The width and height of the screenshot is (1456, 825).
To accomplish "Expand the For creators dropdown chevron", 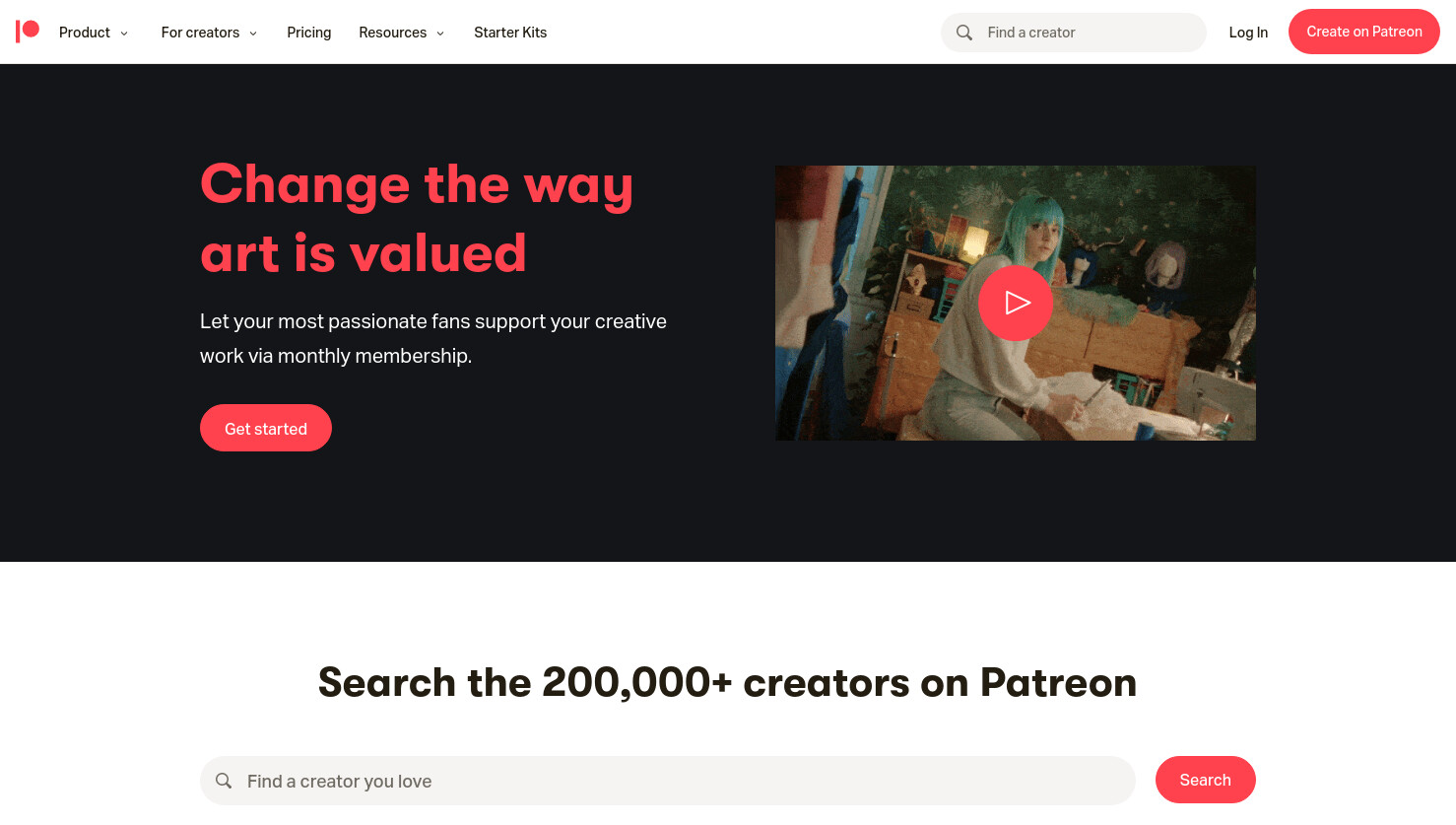I will [253, 34].
